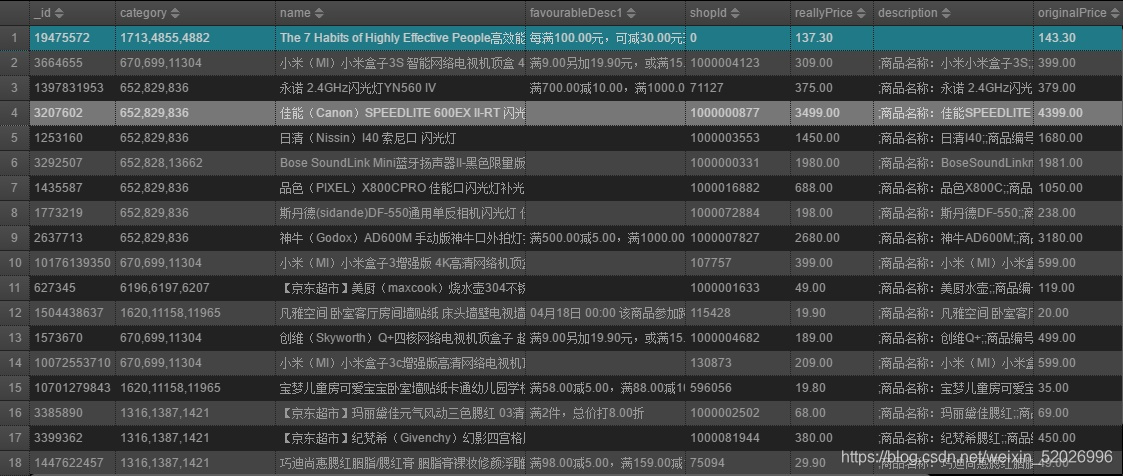Sort by the _id column arrows

(59, 13)
